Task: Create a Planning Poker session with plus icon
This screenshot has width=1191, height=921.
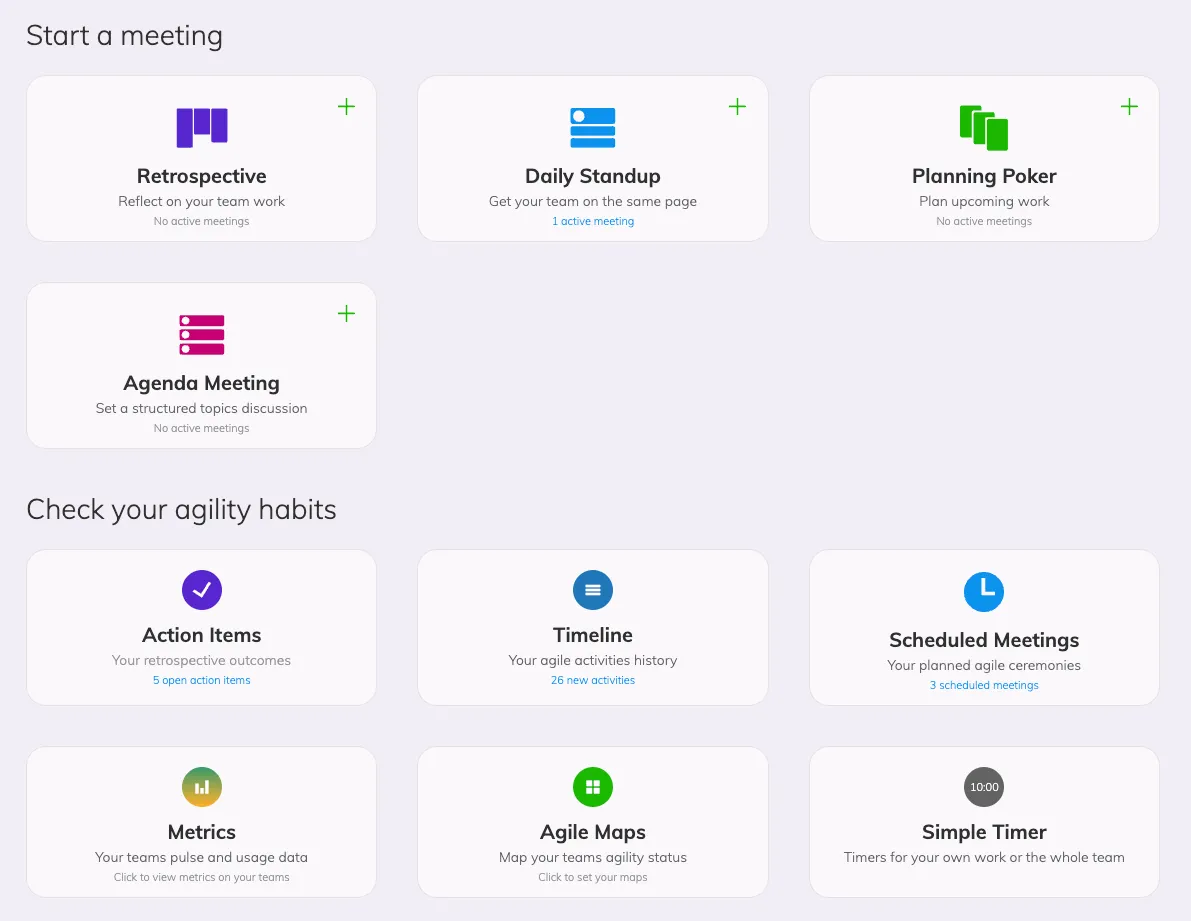Action: (1129, 106)
